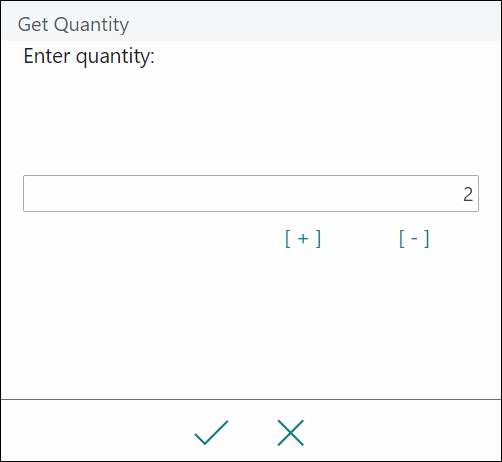
Task: Place cursor in the empty part of the quantity field
Action: (233, 193)
